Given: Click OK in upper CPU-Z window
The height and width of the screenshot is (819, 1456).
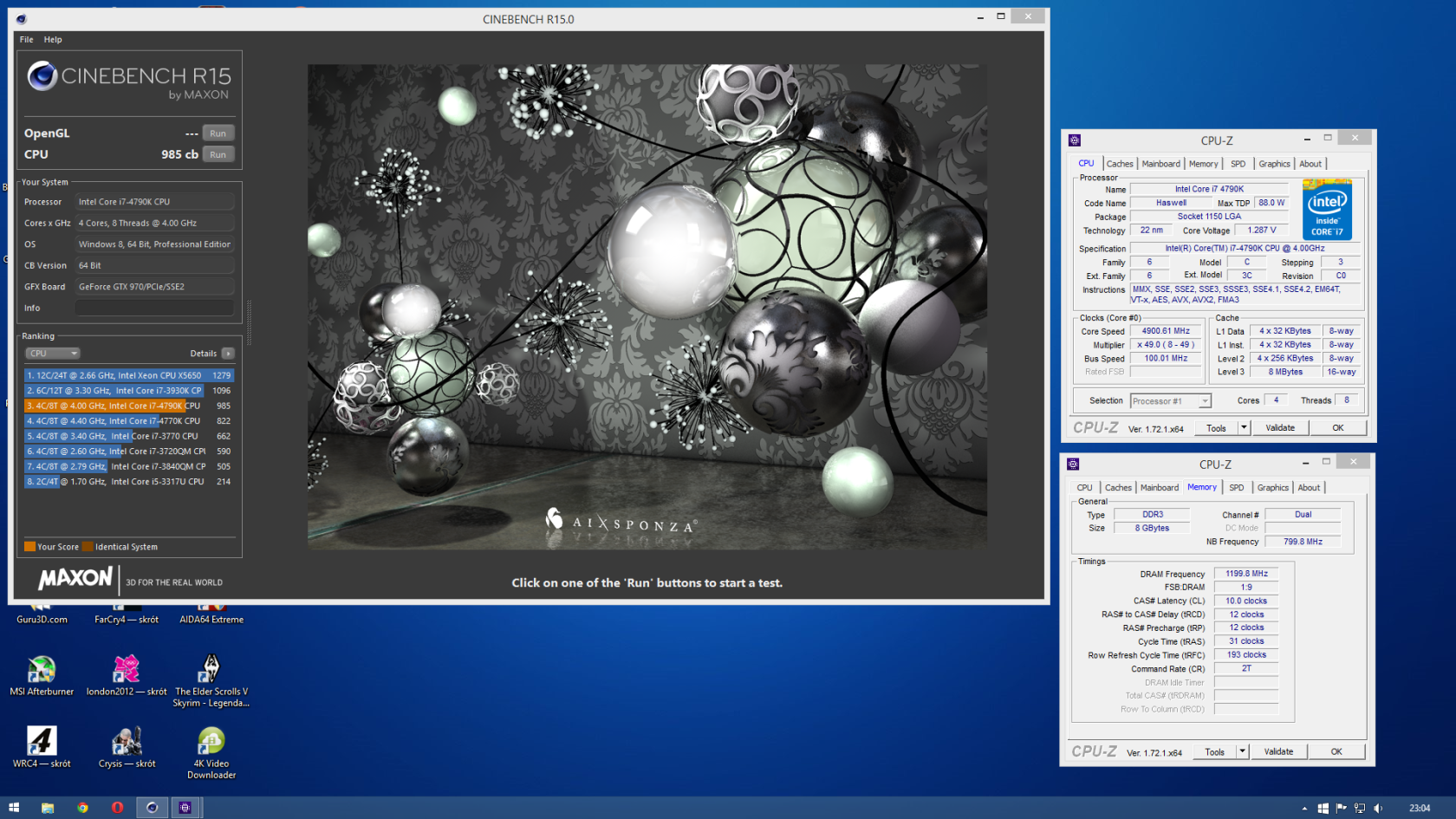Looking at the screenshot, I should tap(1338, 428).
